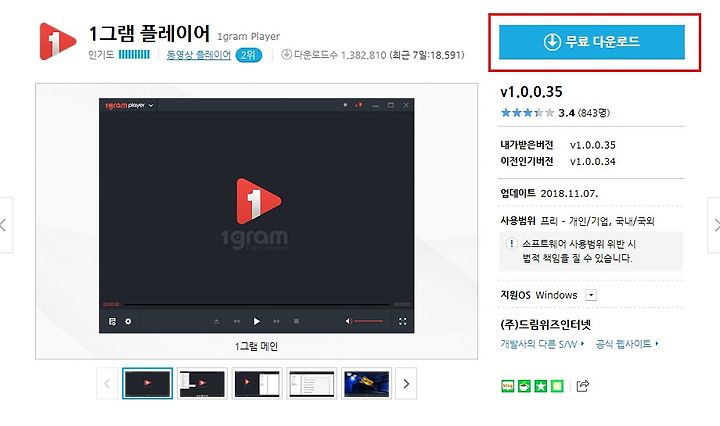This screenshot has width=720, height=426.
Task: Click the exclamation notice icon
Action: (x=511, y=244)
